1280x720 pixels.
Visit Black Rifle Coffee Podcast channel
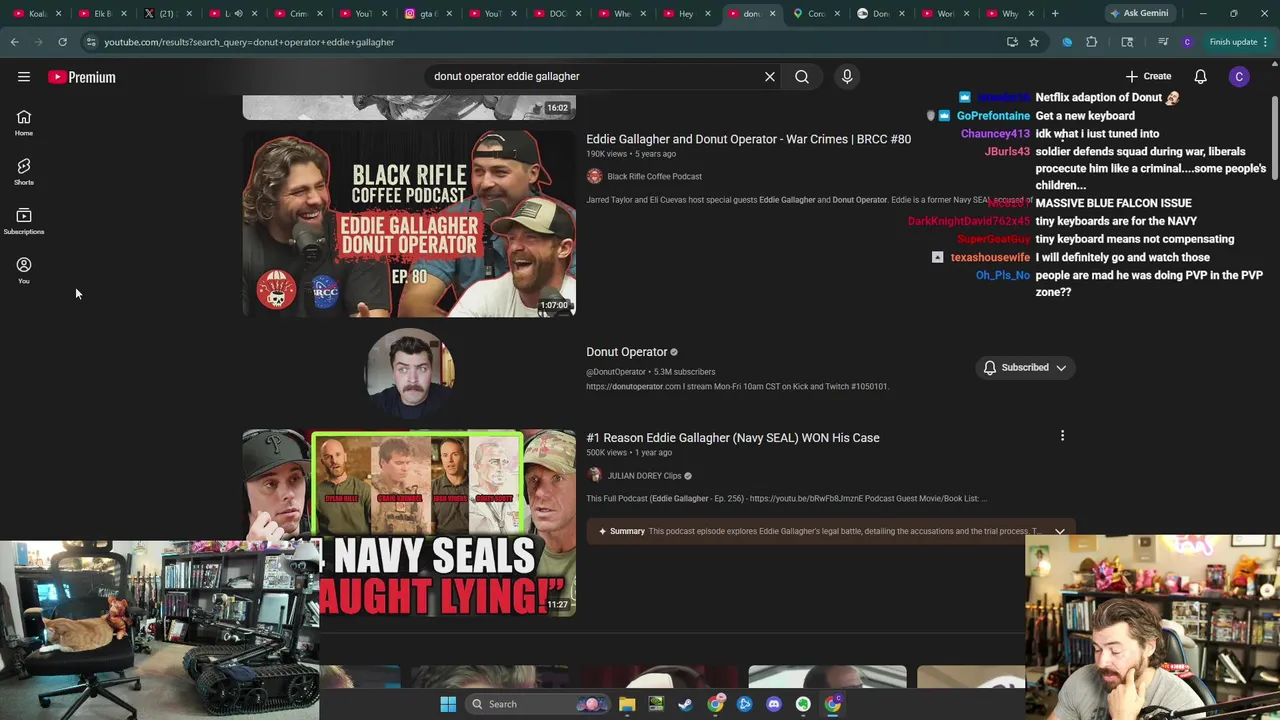tap(654, 176)
